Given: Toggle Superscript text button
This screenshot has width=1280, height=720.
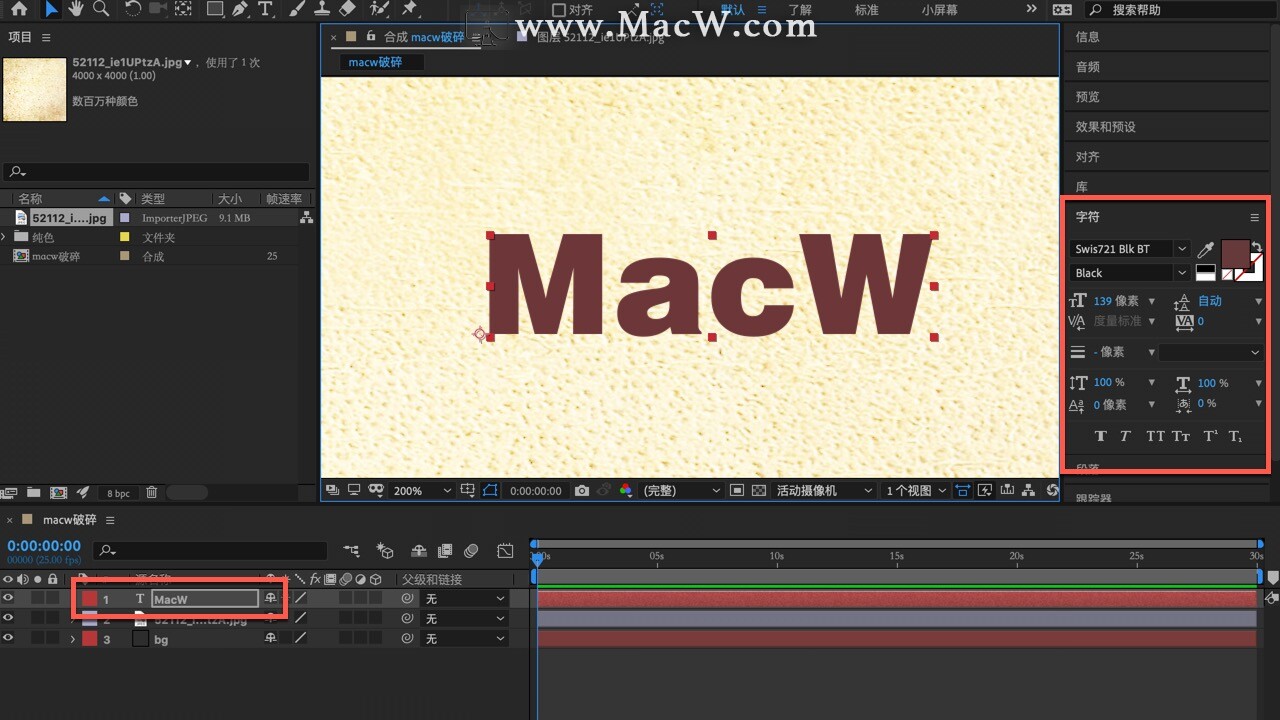Looking at the screenshot, I should tap(1210, 436).
